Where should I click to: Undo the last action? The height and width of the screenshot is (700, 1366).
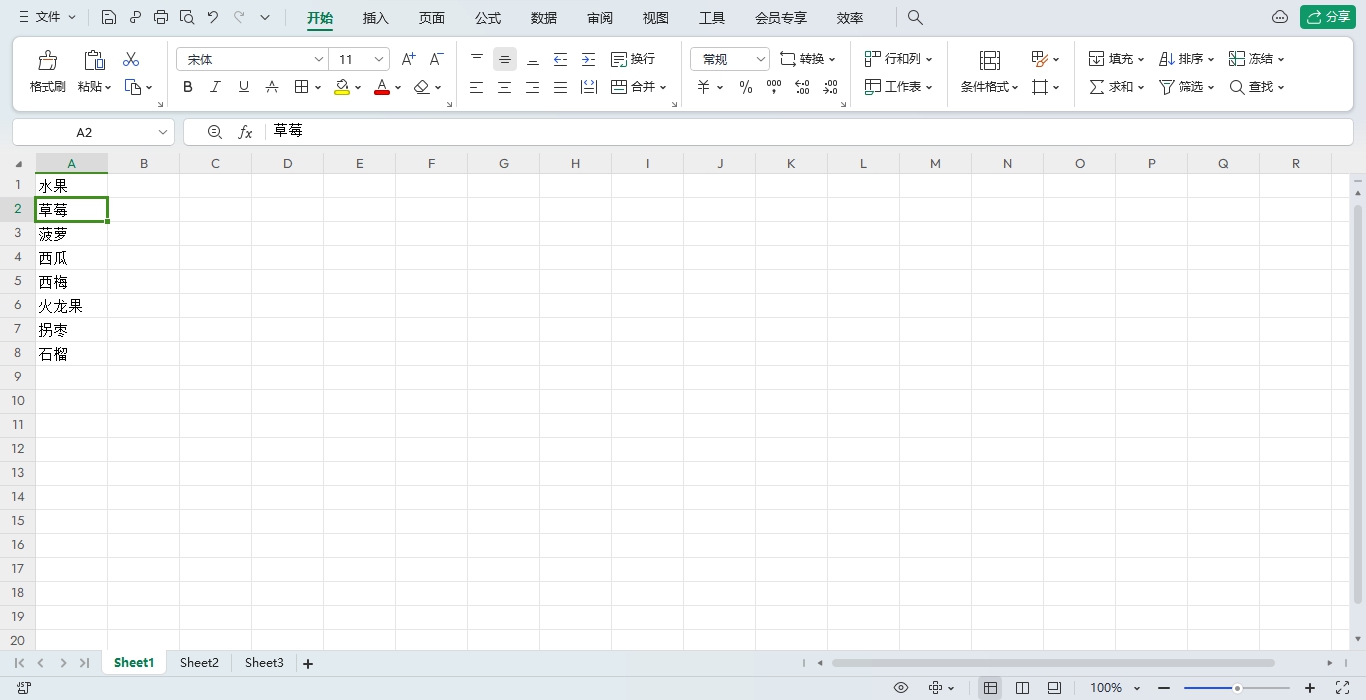[213, 17]
